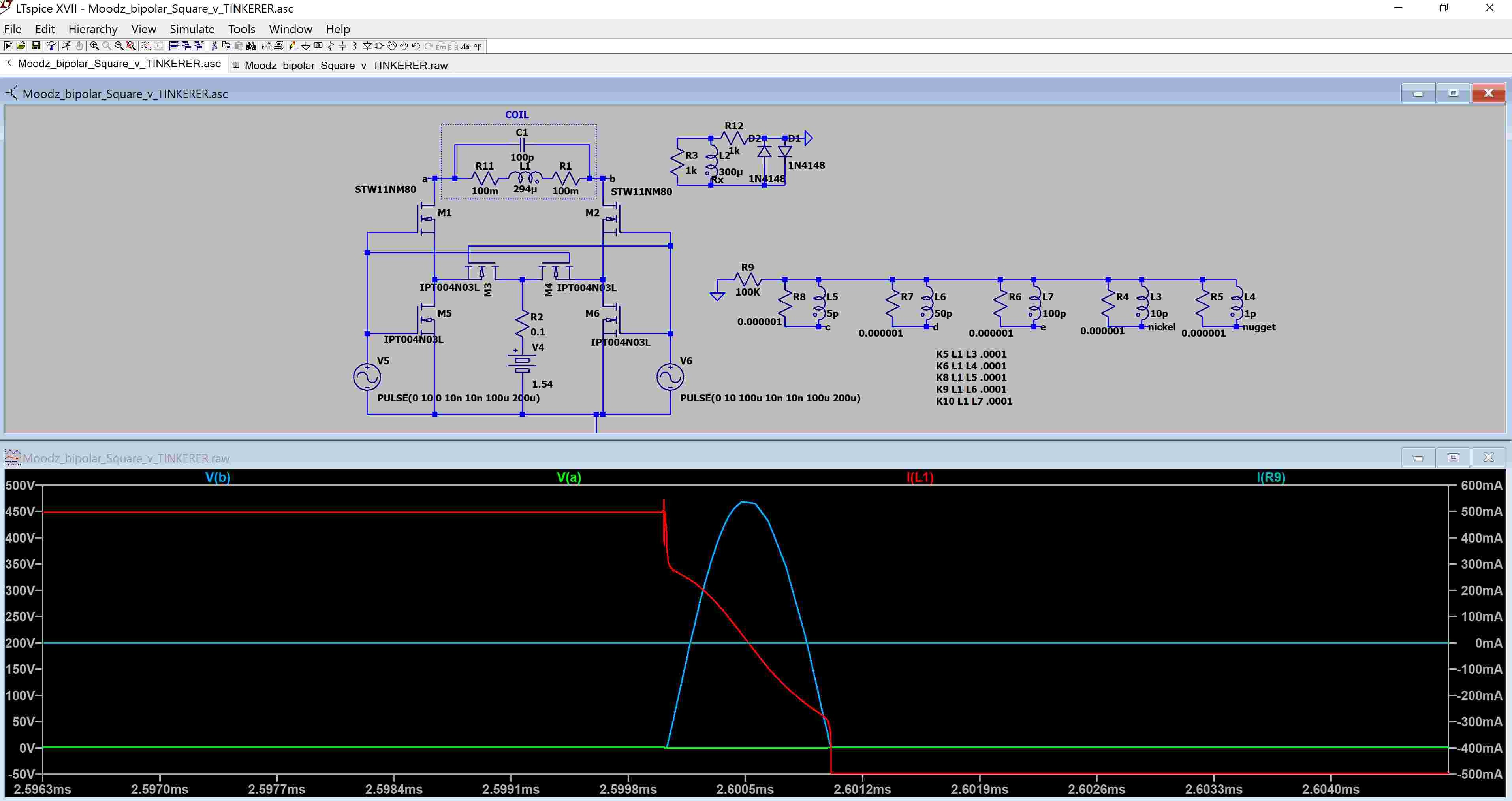Select the Cut scissors tool
The image size is (1512, 801).
point(214,46)
